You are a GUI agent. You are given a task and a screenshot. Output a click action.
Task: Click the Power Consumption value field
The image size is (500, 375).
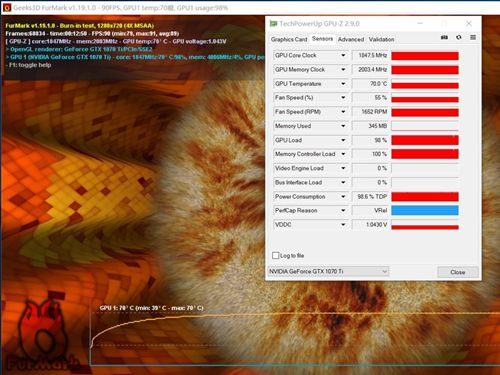(370, 196)
